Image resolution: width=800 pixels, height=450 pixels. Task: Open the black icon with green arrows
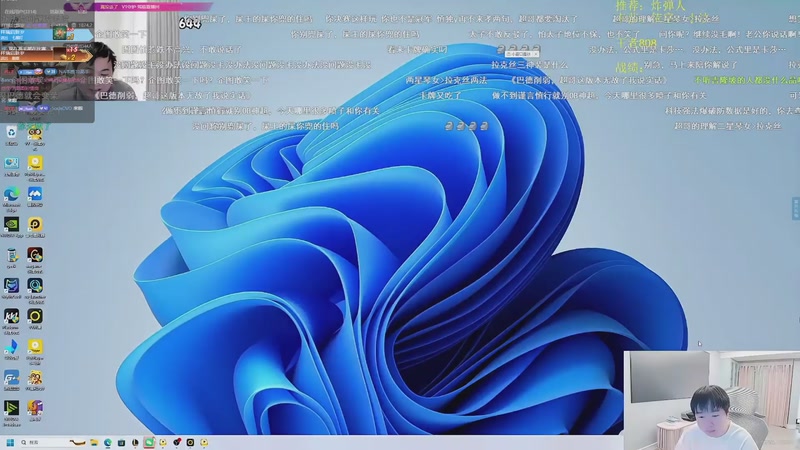coord(11,408)
